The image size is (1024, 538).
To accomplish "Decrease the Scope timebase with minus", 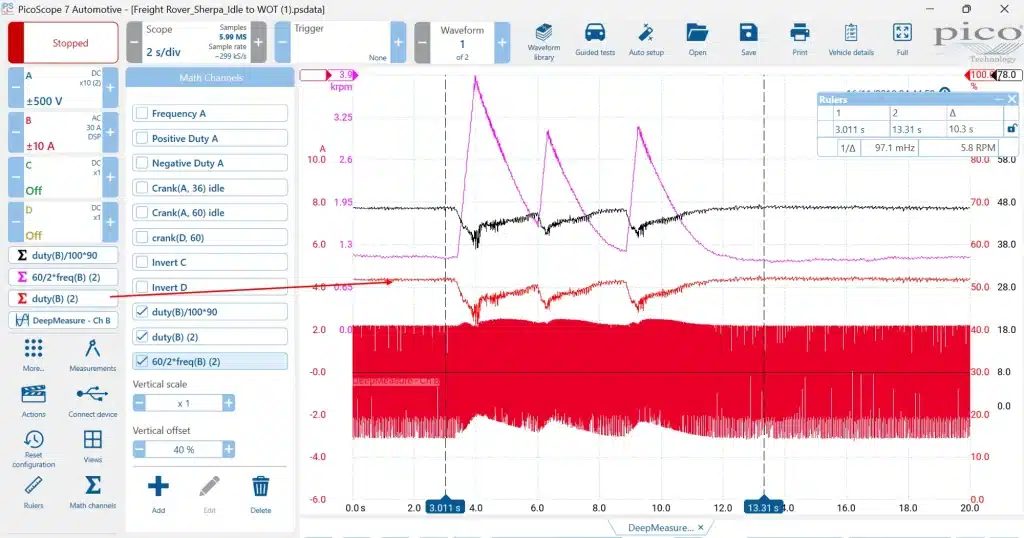I will tap(133, 42).
